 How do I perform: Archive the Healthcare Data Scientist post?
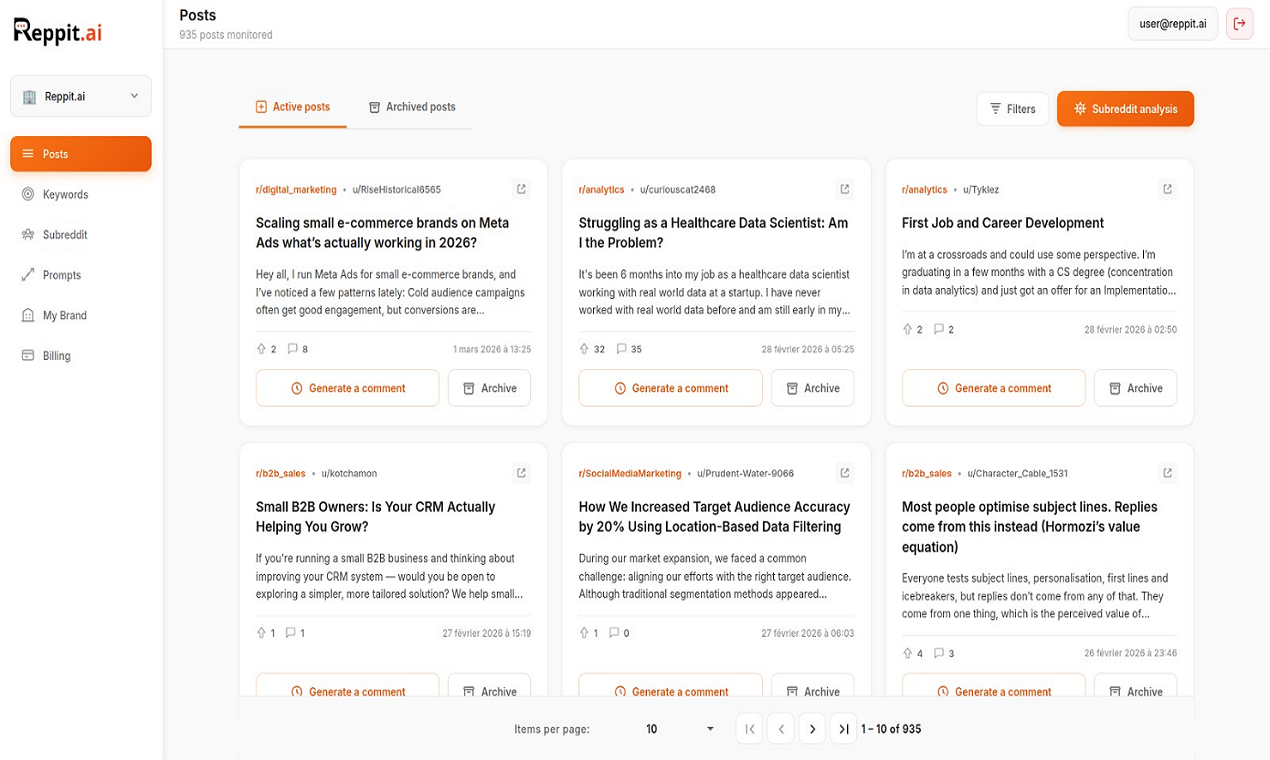(812, 388)
